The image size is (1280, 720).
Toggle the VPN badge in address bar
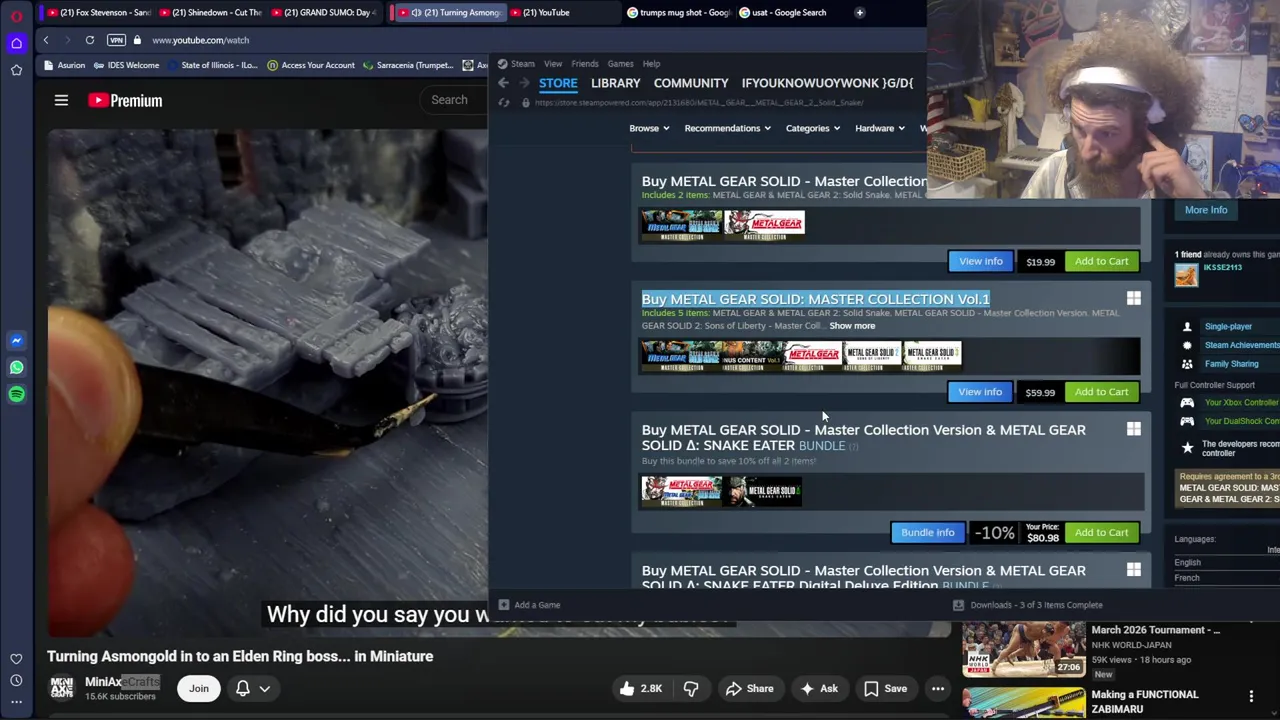(116, 40)
